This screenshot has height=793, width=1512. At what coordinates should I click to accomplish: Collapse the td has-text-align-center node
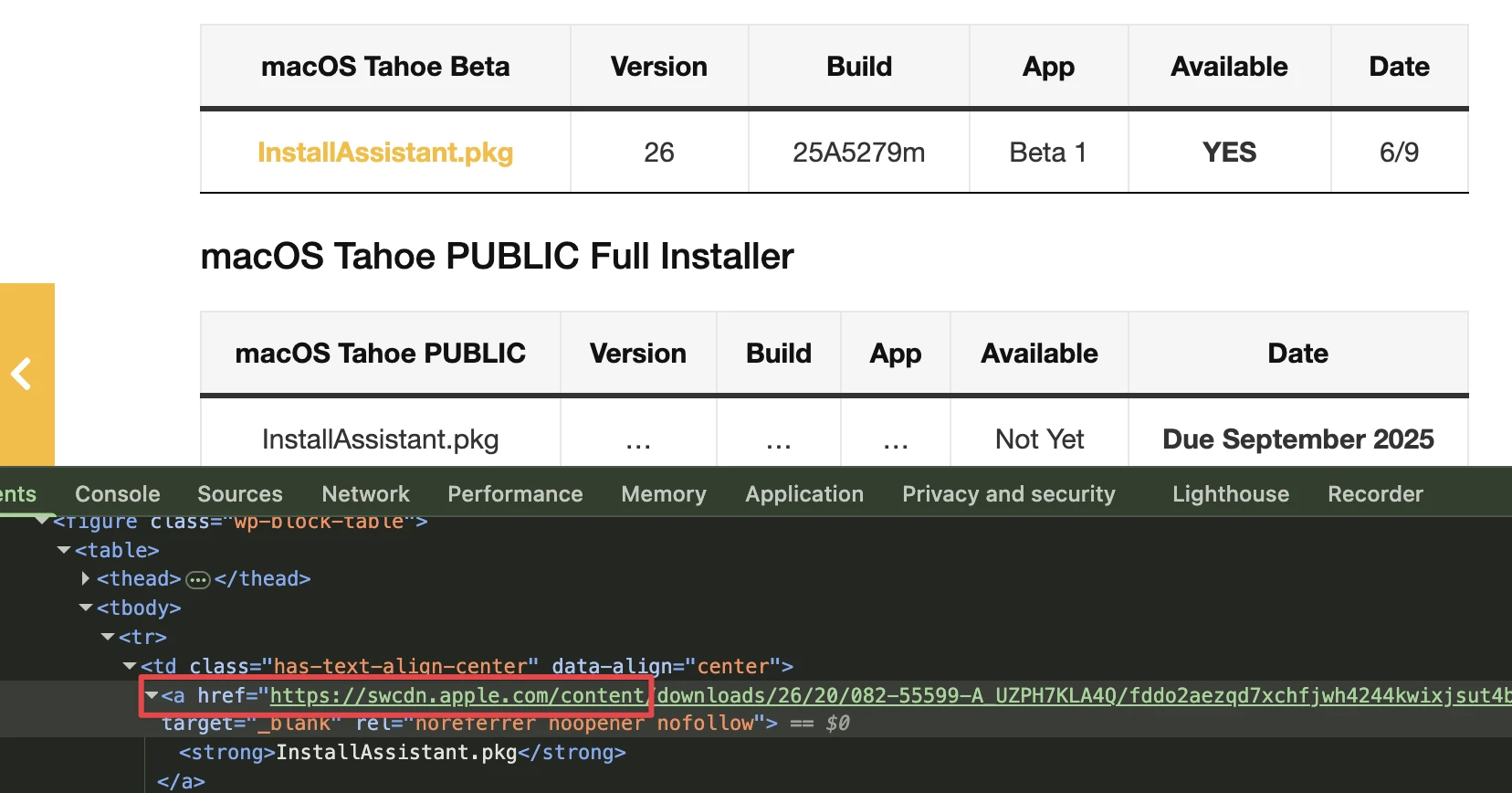click(130, 666)
